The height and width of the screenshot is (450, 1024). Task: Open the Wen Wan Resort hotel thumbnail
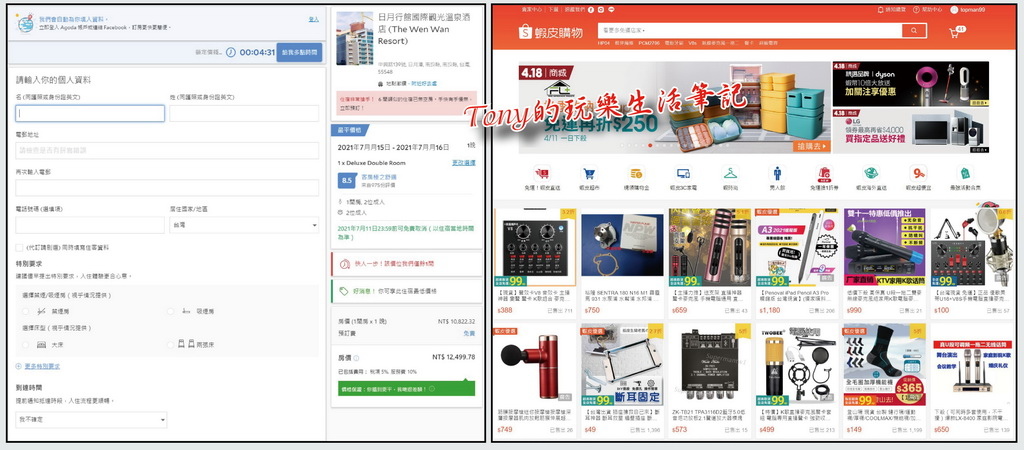[355, 38]
